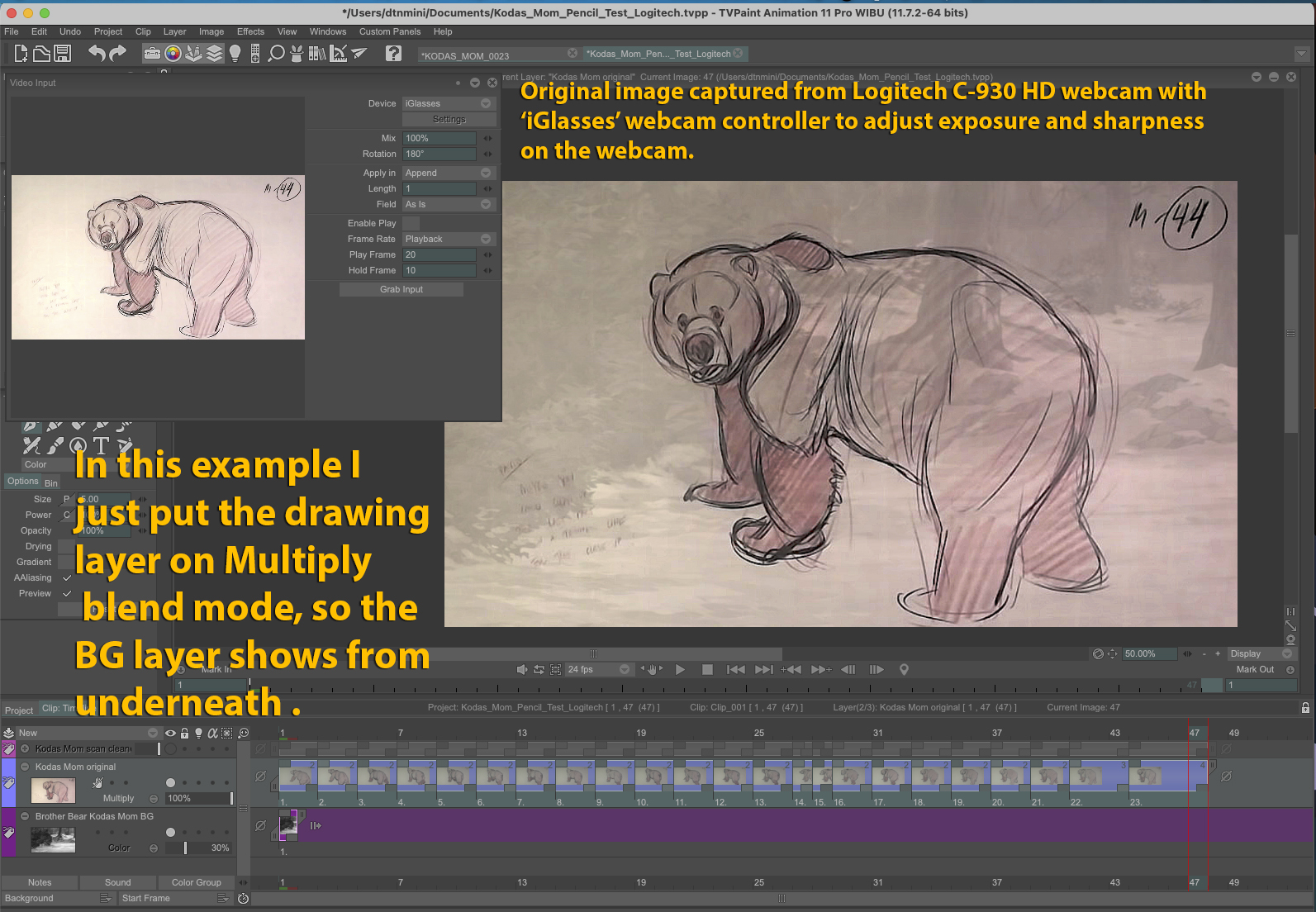Select the Text tool
This screenshot has height=912, width=1316.
pyautogui.click(x=101, y=446)
